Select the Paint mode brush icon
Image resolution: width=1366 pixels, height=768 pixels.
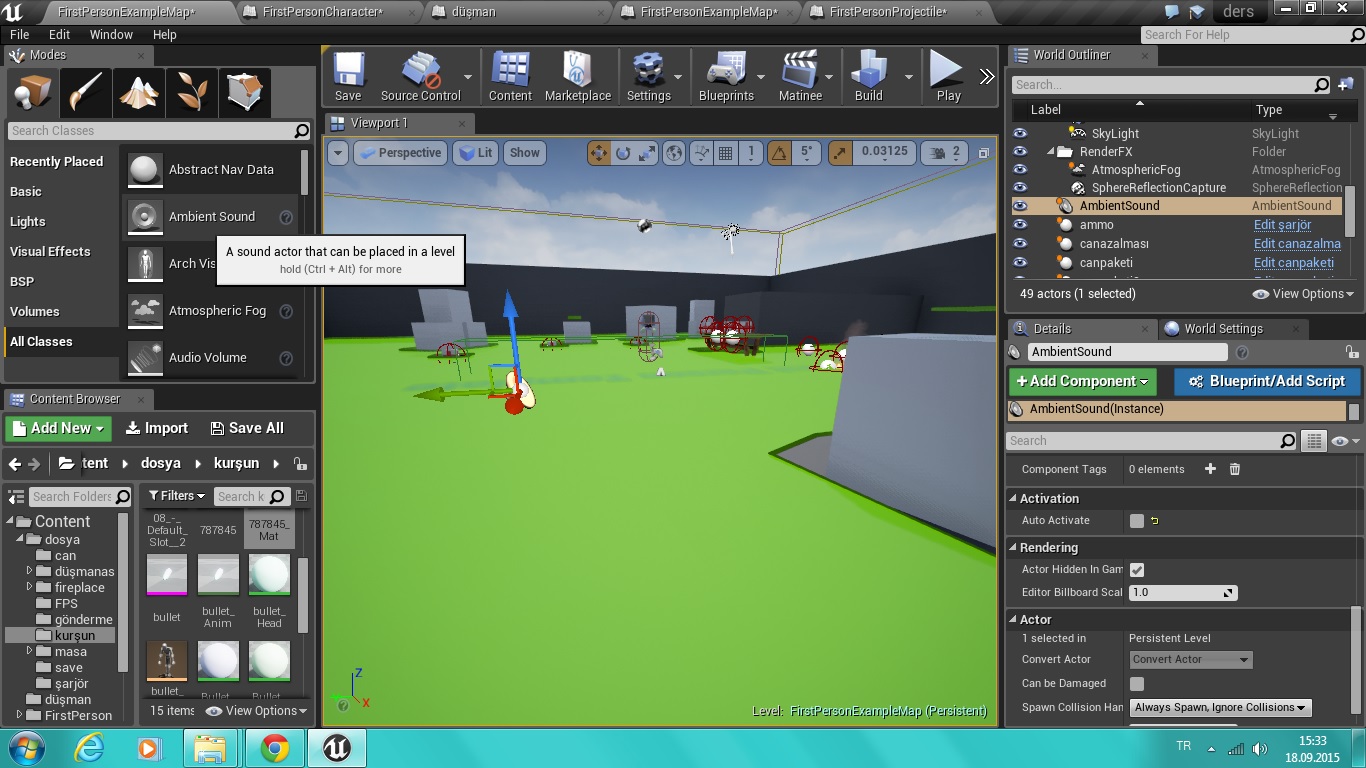[85, 93]
